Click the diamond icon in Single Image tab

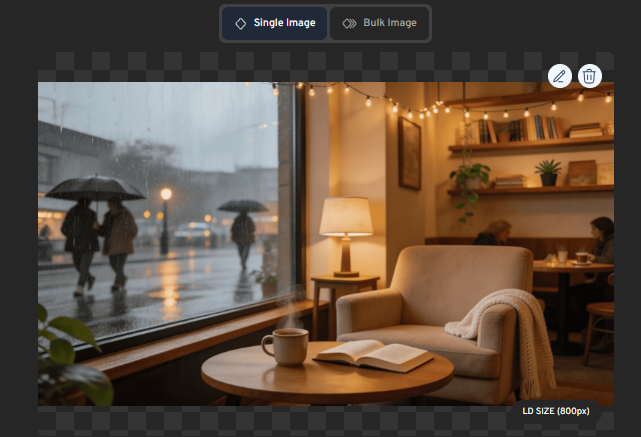(x=240, y=23)
